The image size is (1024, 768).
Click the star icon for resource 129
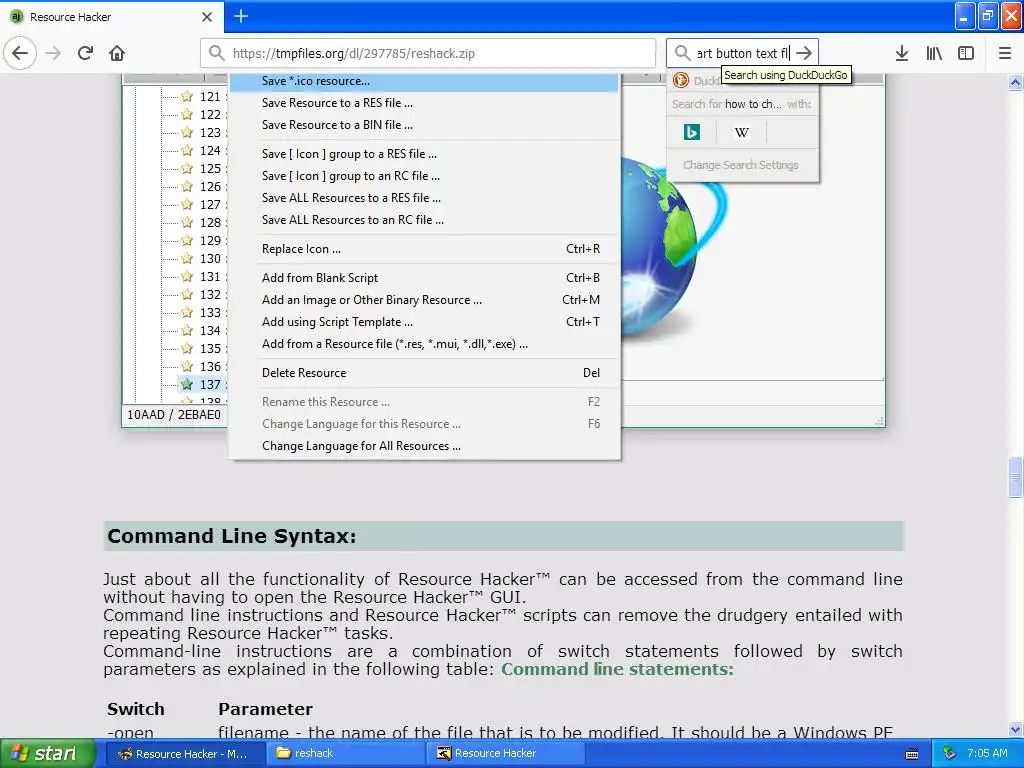coord(187,240)
